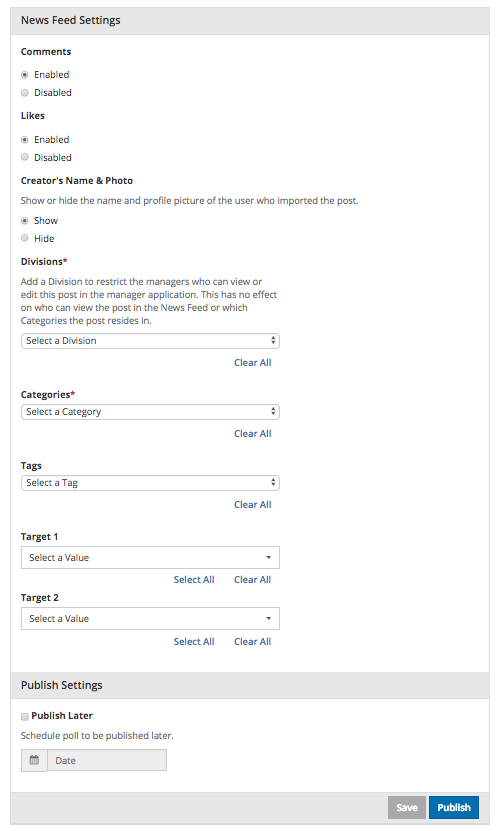The image size is (499, 831).
Task: Click into the Date input field
Action: click(x=107, y=760)
